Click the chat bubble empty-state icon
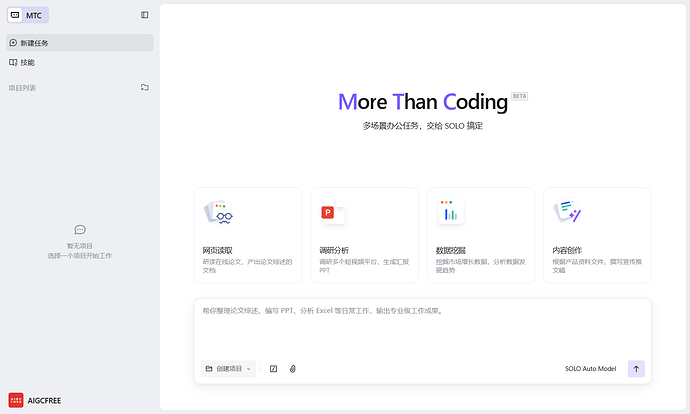This screenshot has width=690, height=414. pos(80,230)
